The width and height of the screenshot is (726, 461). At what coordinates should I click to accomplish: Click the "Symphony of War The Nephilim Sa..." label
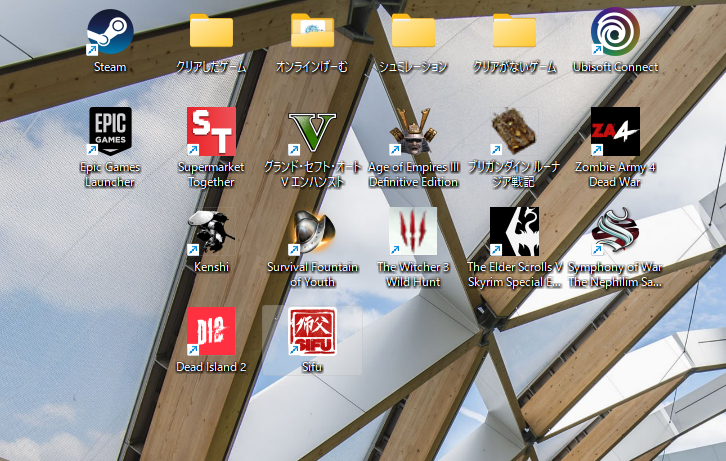tap(615, 274)
